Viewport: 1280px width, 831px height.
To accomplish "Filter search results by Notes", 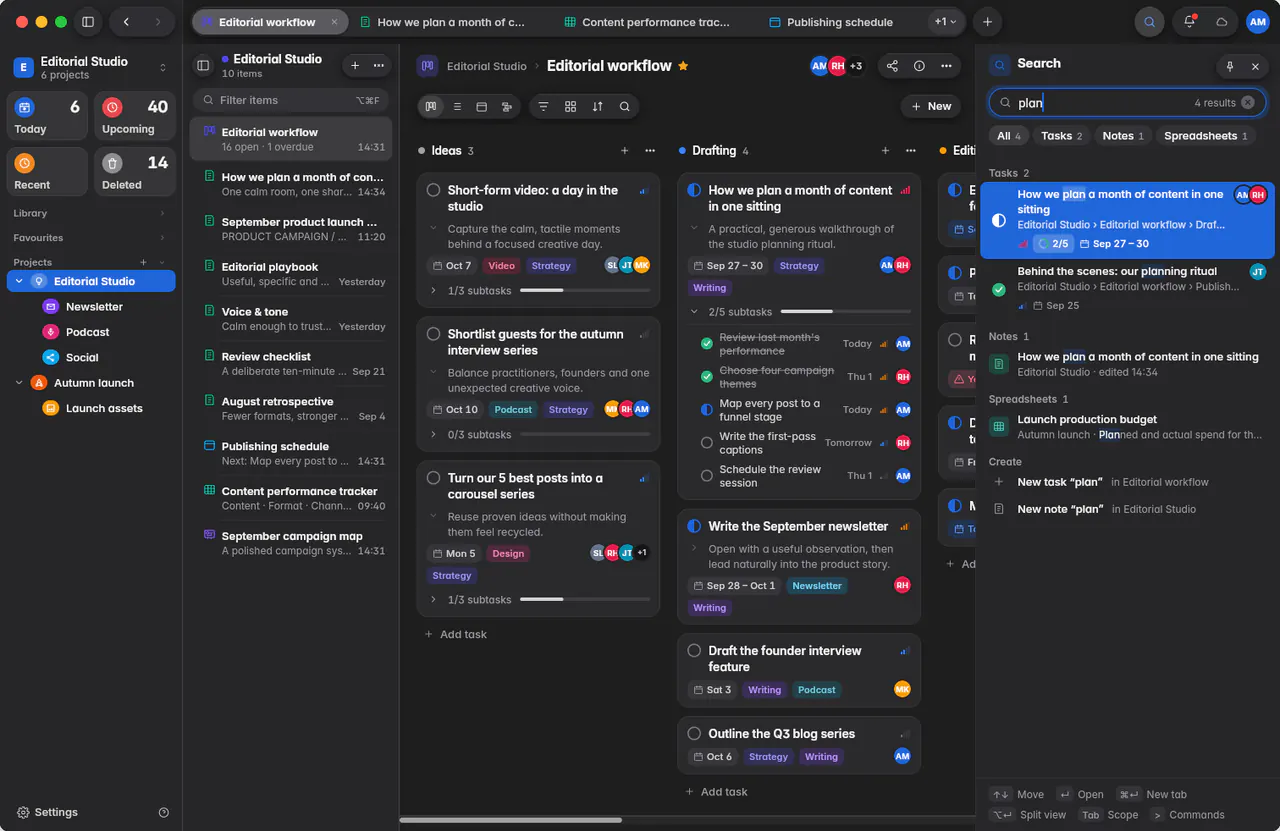I will pyautogui.click(x=1123, y=136).
